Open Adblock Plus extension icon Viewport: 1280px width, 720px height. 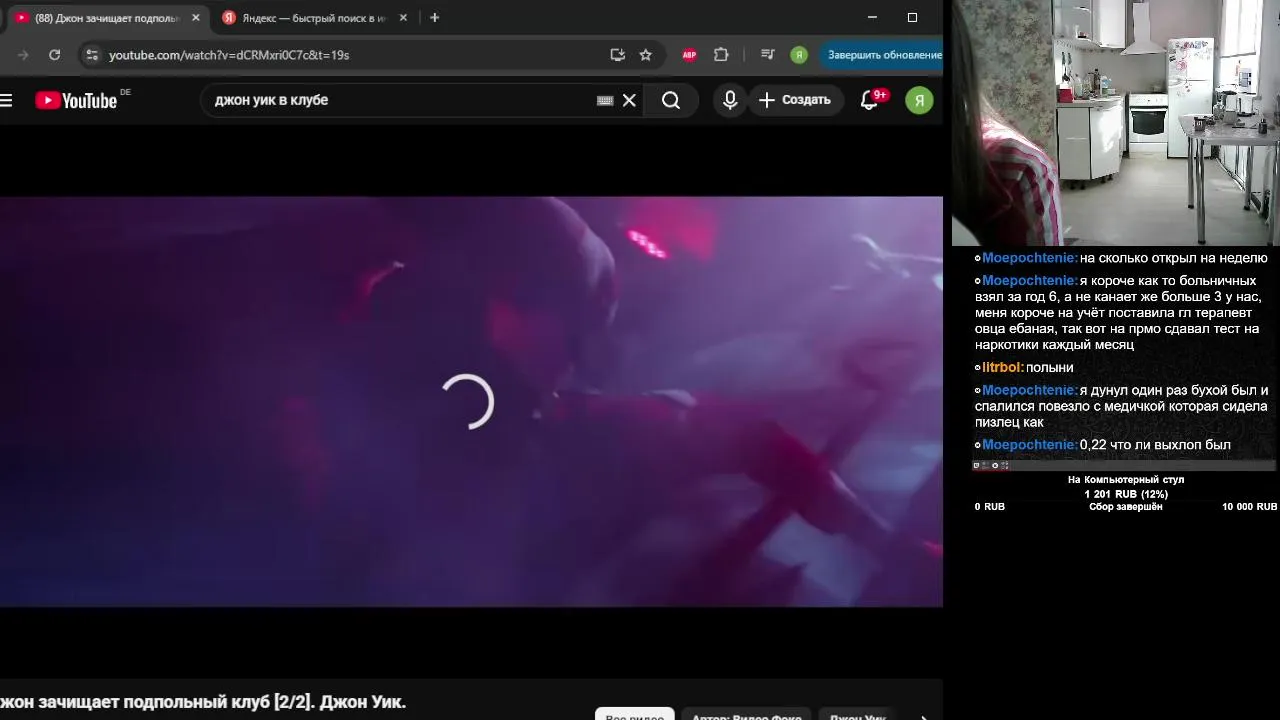pyautogui.click(x=689, y=55)
